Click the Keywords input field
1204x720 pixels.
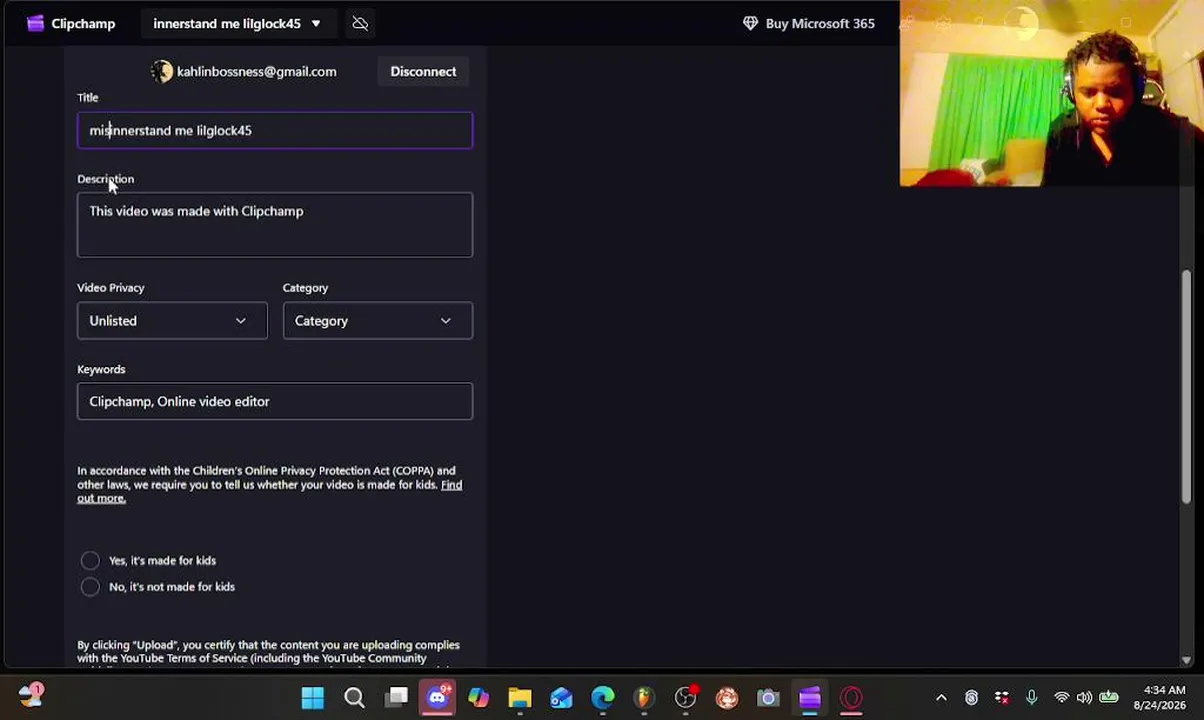point(275,401)
